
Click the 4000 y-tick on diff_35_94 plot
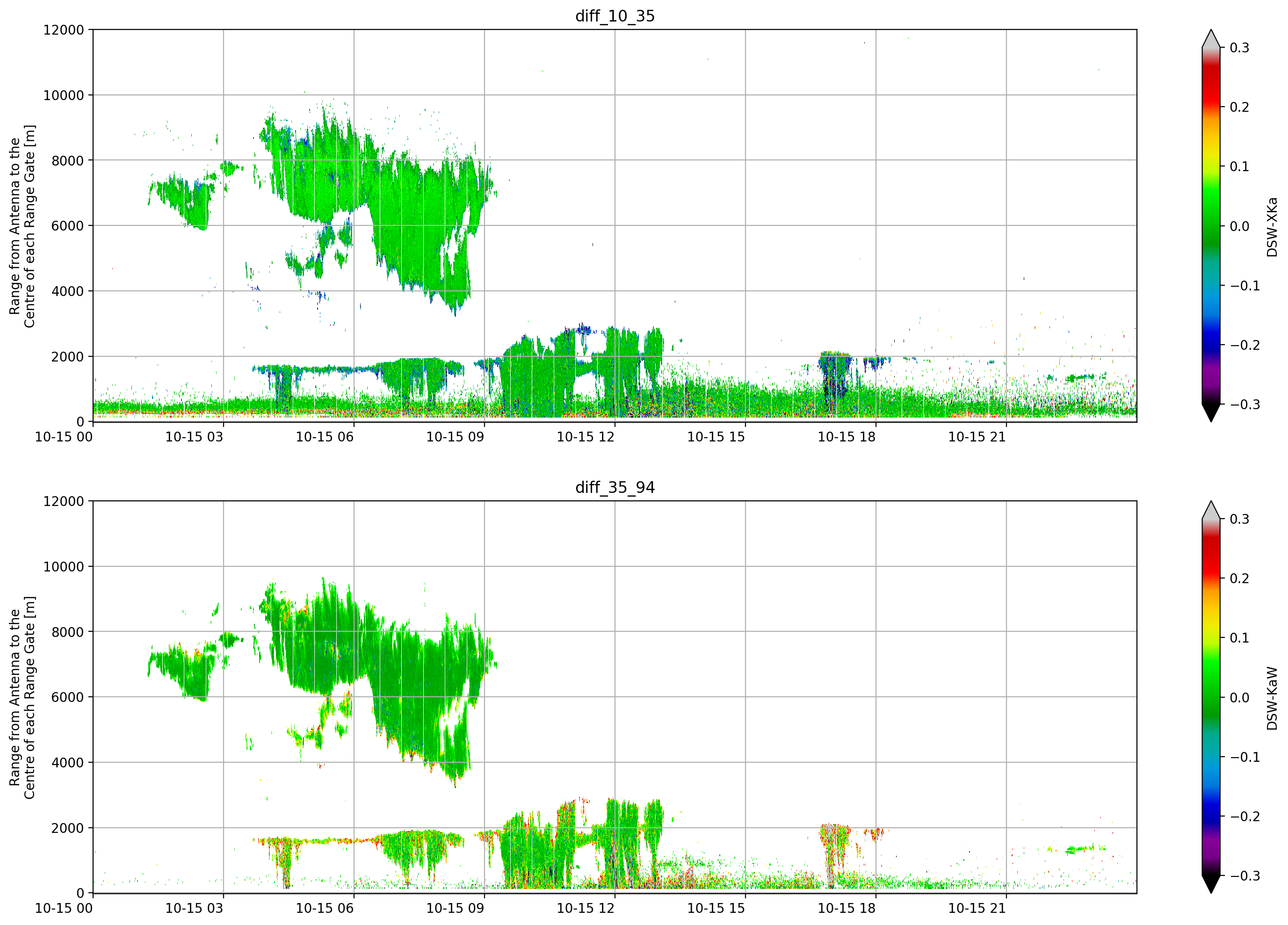point(67,762)
